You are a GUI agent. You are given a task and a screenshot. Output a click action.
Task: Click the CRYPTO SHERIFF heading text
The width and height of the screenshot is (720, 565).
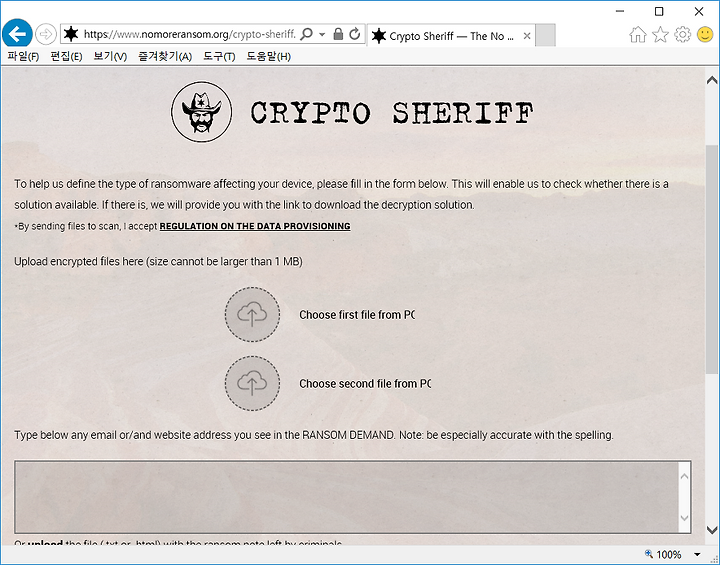[x=392, y=113]
